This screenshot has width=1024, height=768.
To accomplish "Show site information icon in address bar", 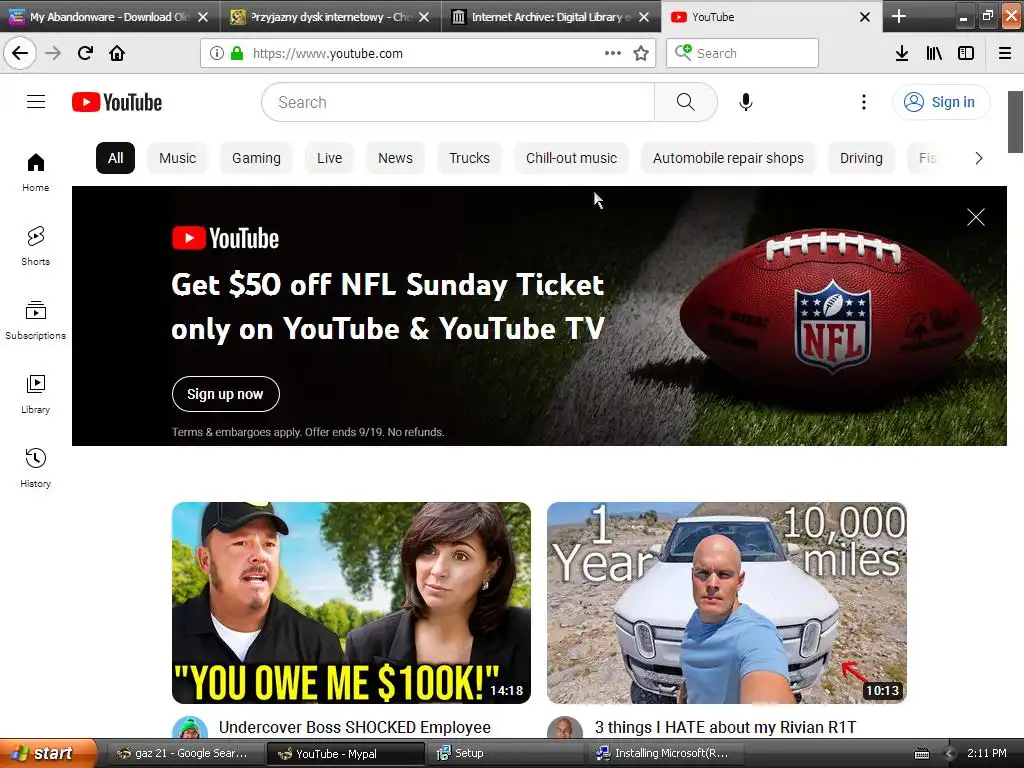I will (217, 53).
